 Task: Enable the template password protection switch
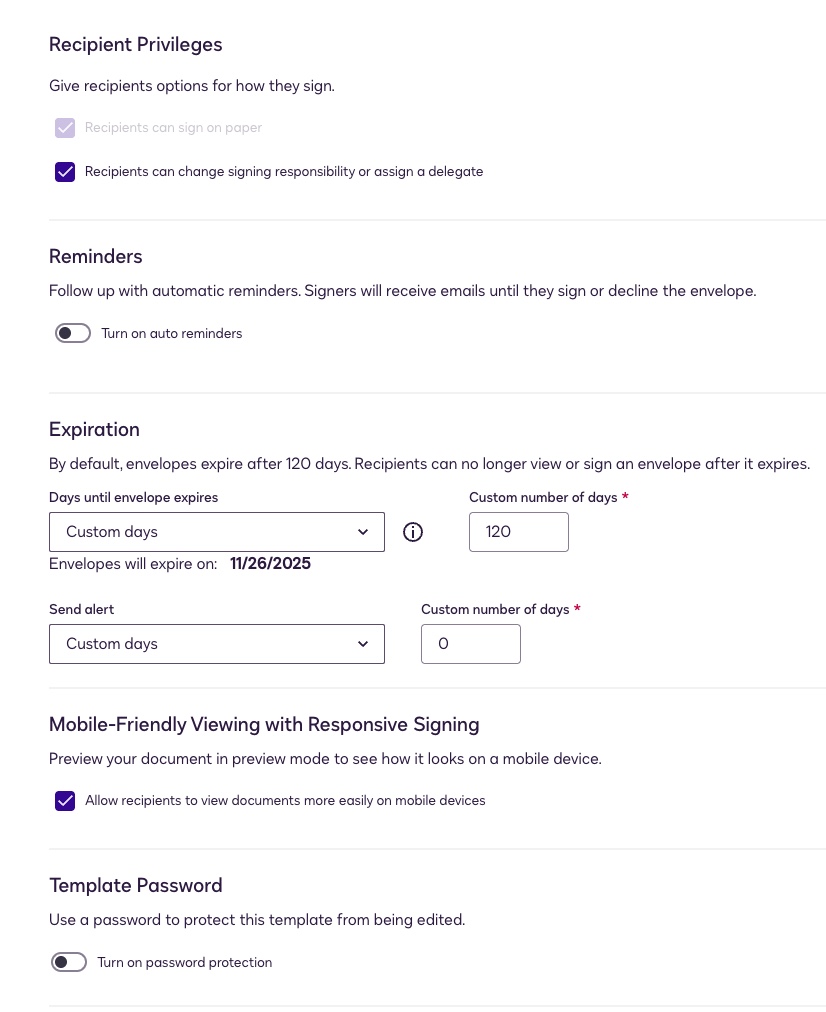click(69, 962)
